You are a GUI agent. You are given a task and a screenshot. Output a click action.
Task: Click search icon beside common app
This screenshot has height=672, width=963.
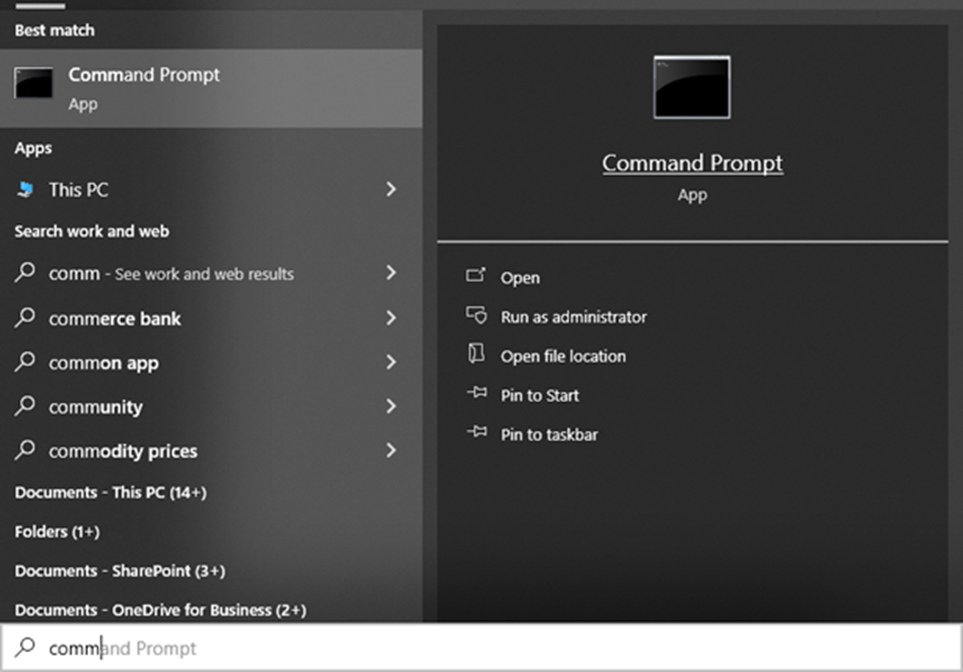click(x=25, y=361)
